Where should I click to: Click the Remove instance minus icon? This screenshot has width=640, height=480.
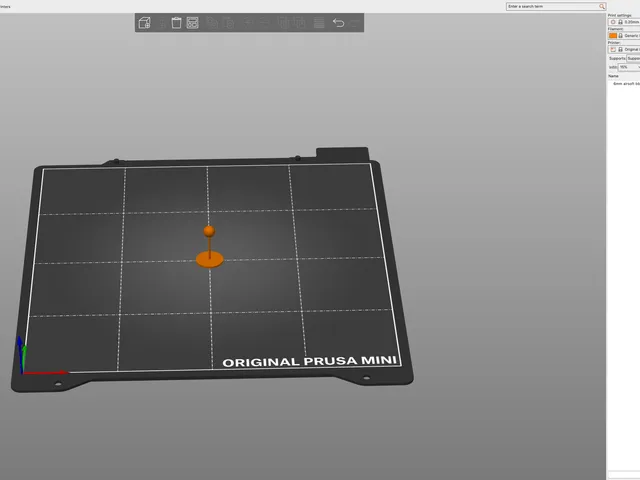click(264, 22)
